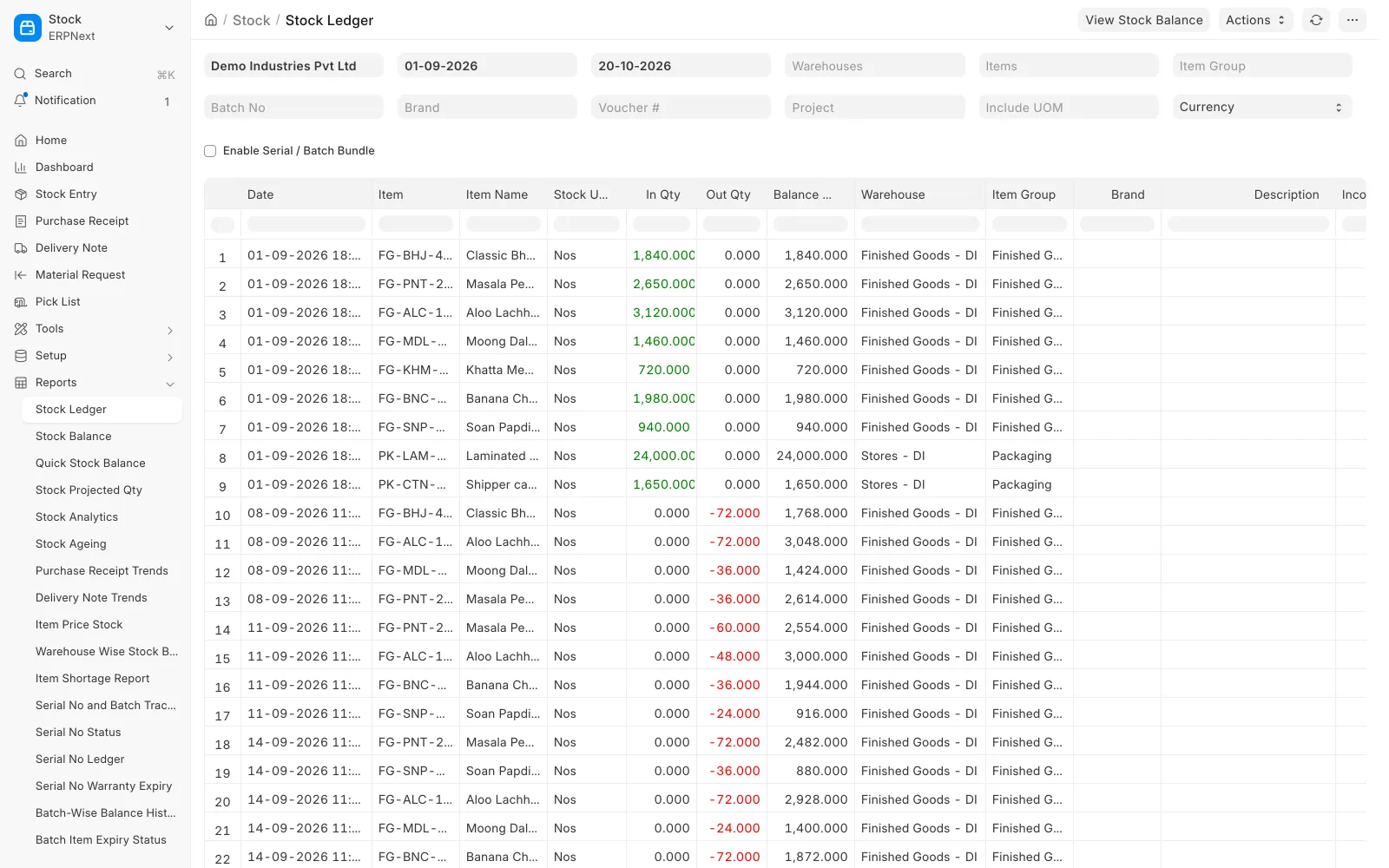
Task: Open Stock Projected Qty report
Action: pyautogui.click(x=89, y=490)
